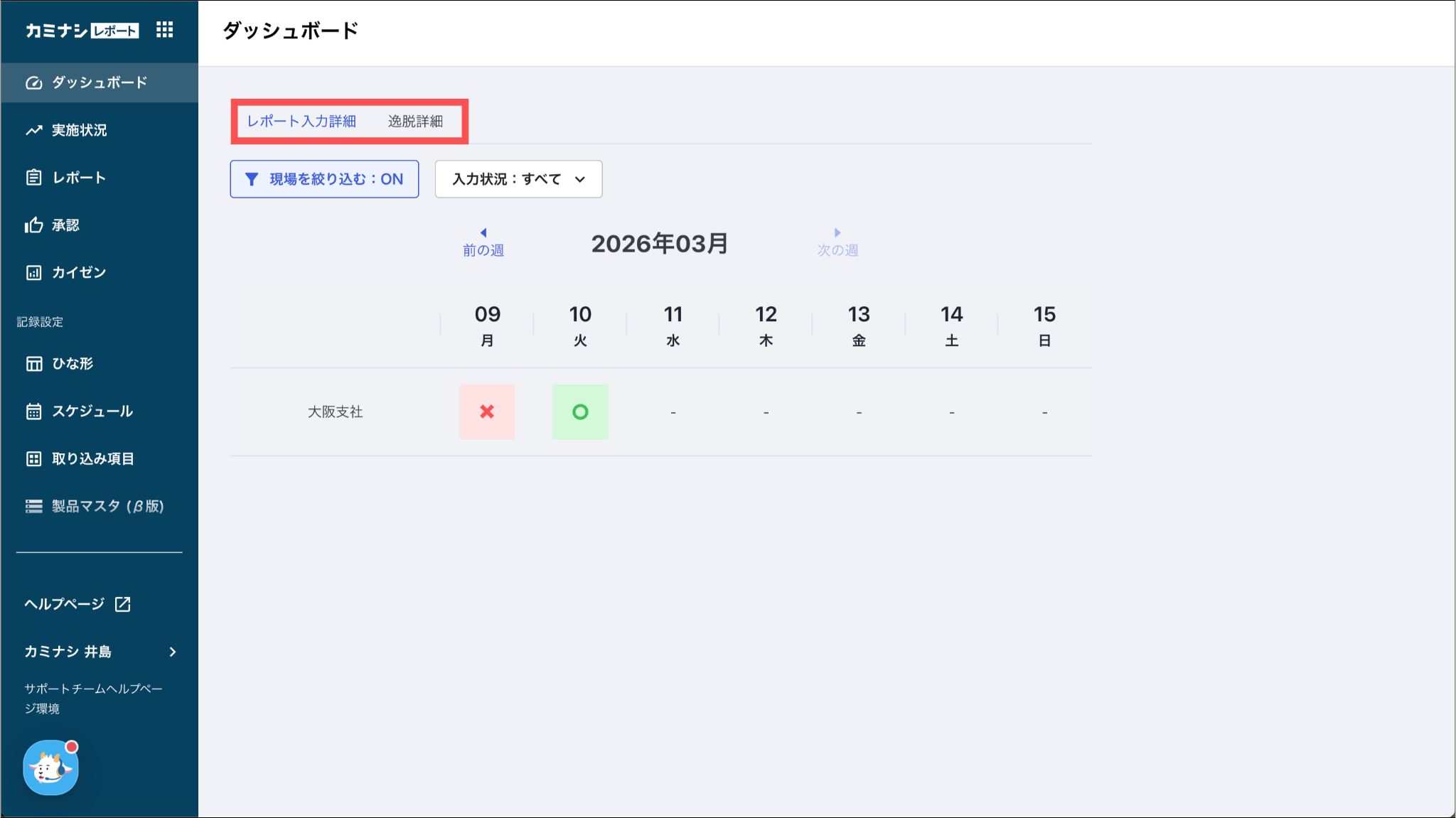1456x818 pixels.
Task: Open ひな形 template icon
Action: pyautogui.click(x=33, y=364)
